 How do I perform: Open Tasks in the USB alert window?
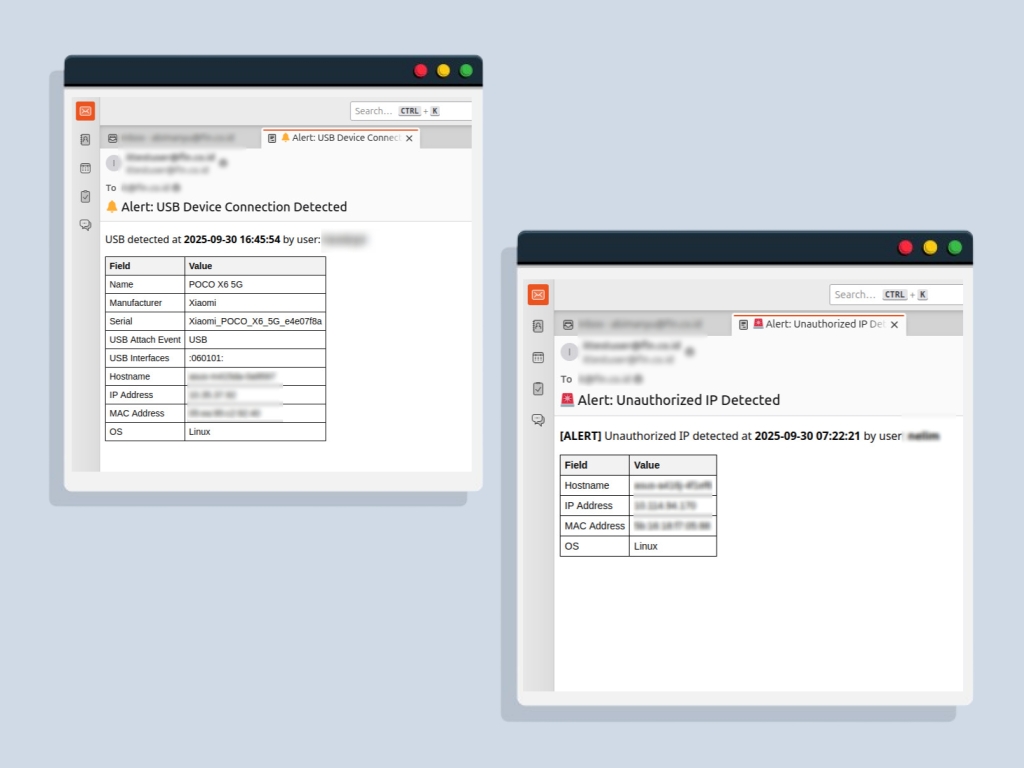(85, 196)
